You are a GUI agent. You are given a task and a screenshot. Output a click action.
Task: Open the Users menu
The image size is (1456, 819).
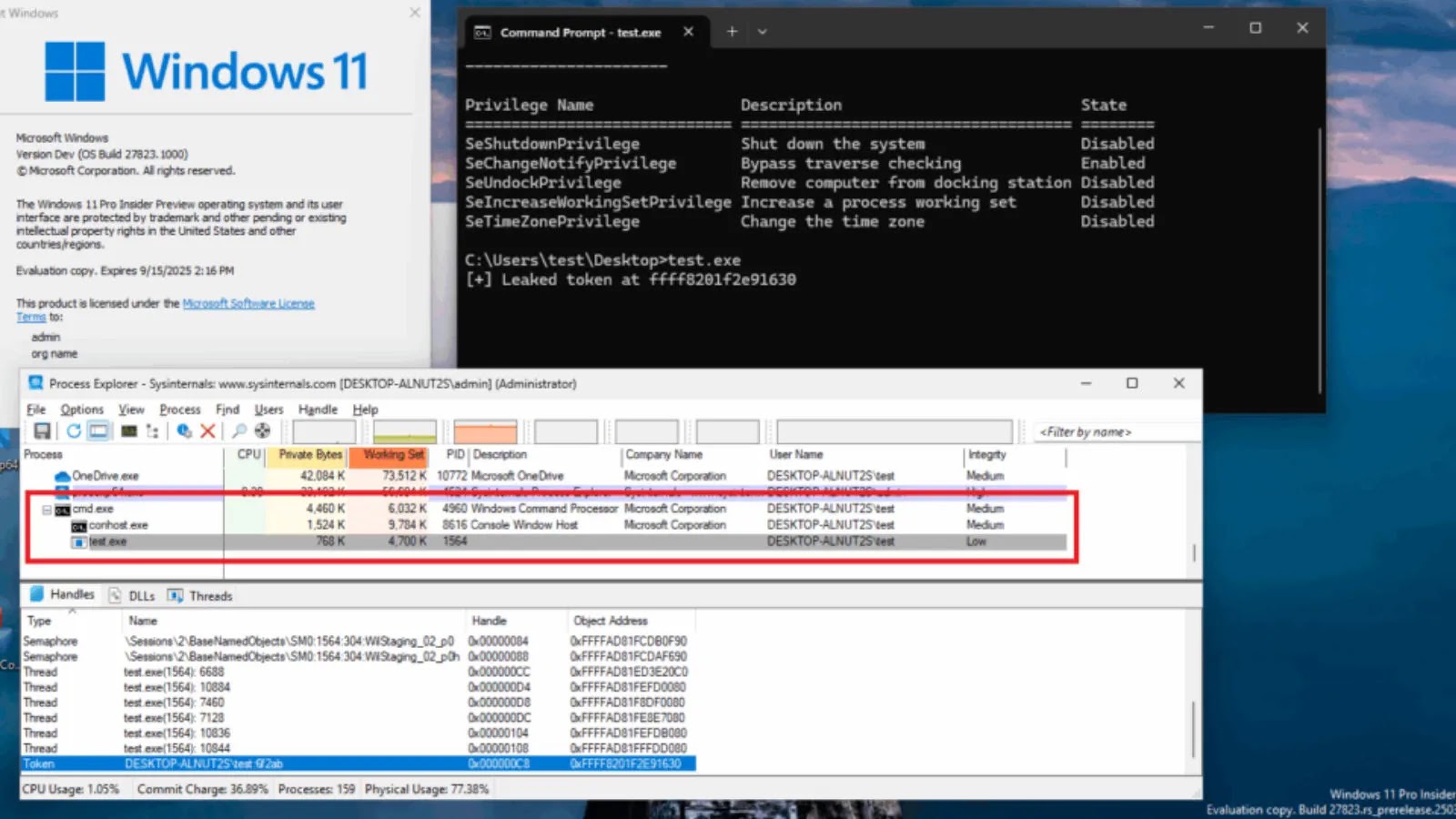click(x=268, y=409)
